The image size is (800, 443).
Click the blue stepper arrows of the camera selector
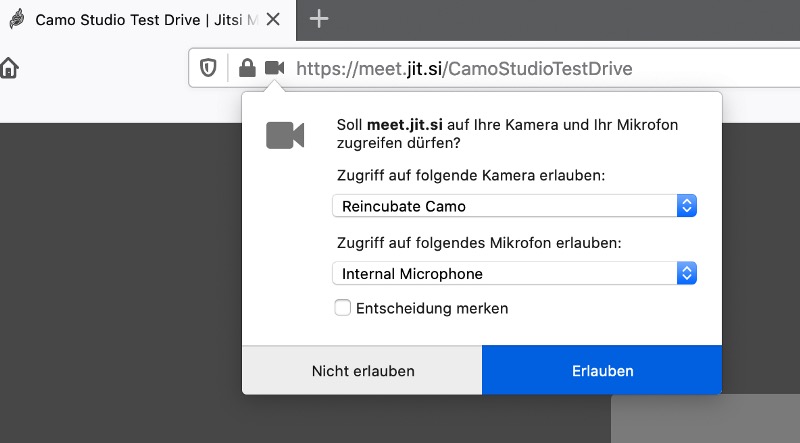click(687, 206)
